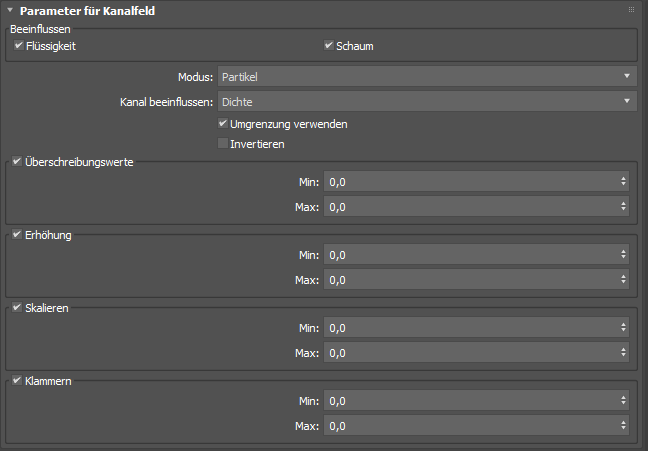Open the Modus dropdown
This screenshot has height=451, width=648.
click(x=427, y=76)
